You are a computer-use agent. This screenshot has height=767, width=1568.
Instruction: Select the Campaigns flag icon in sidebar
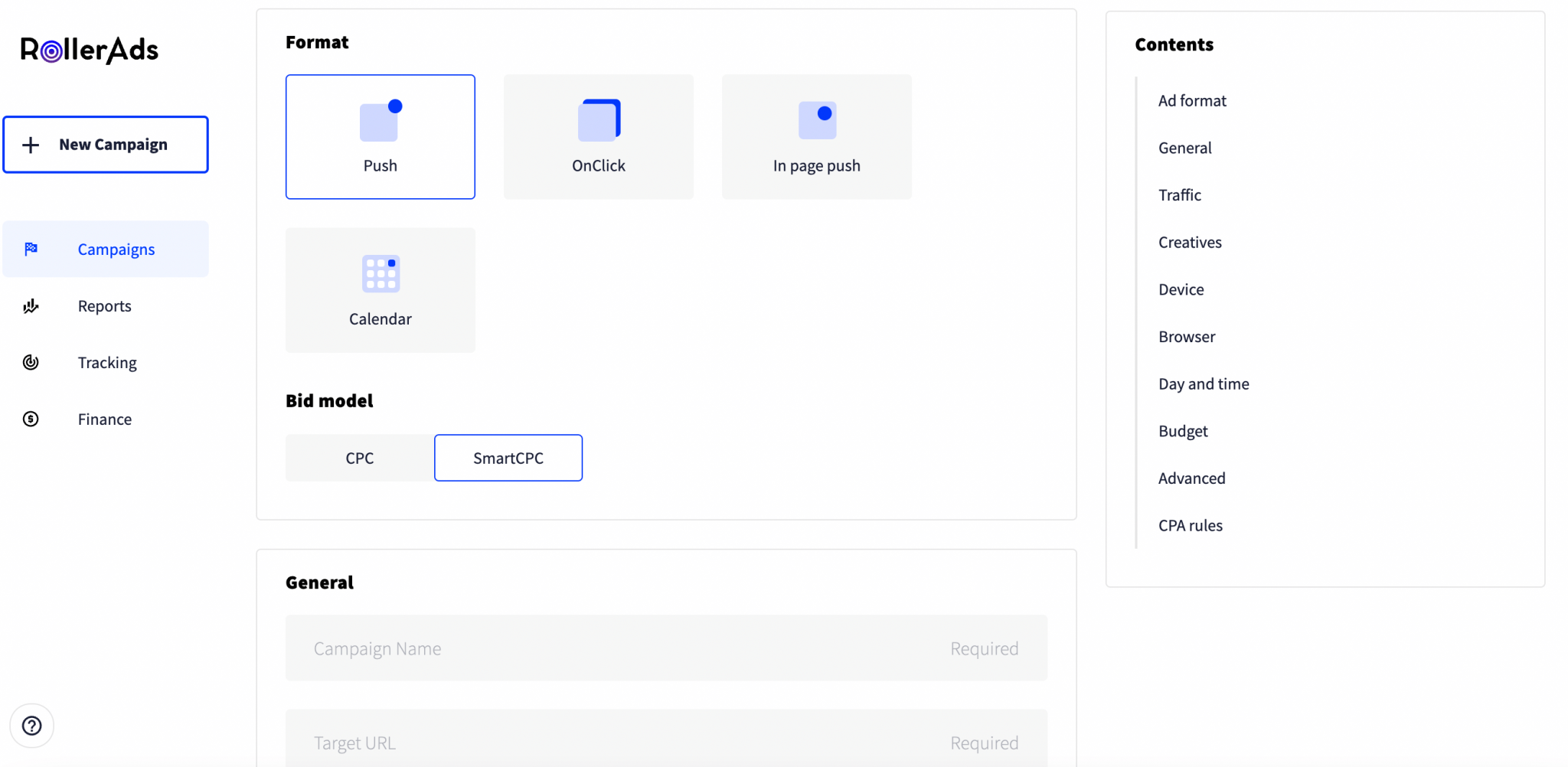(x=31, y=248)
